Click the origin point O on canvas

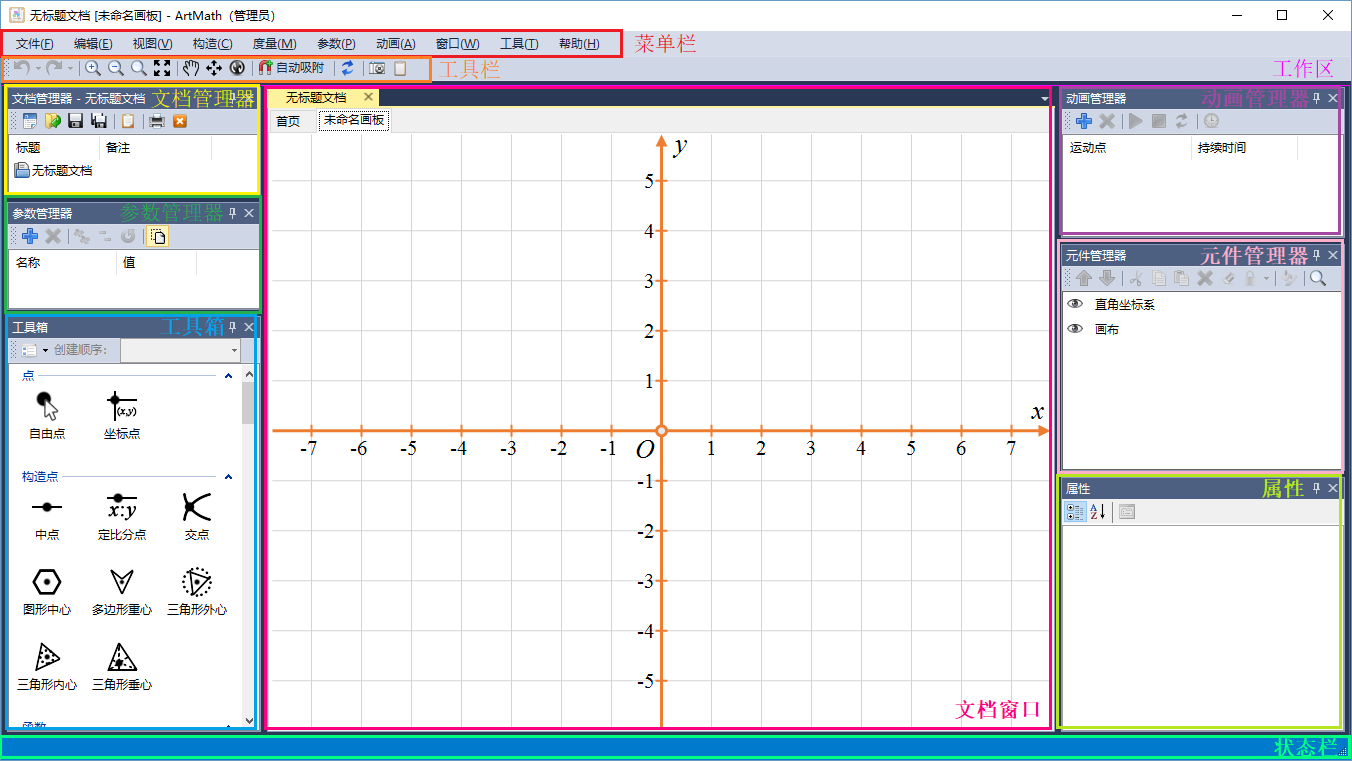click(x=661, y=431)
